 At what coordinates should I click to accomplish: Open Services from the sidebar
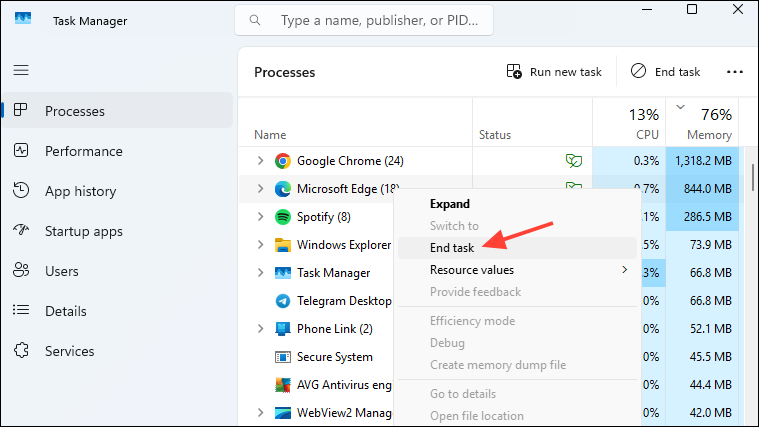pos(69,351)
